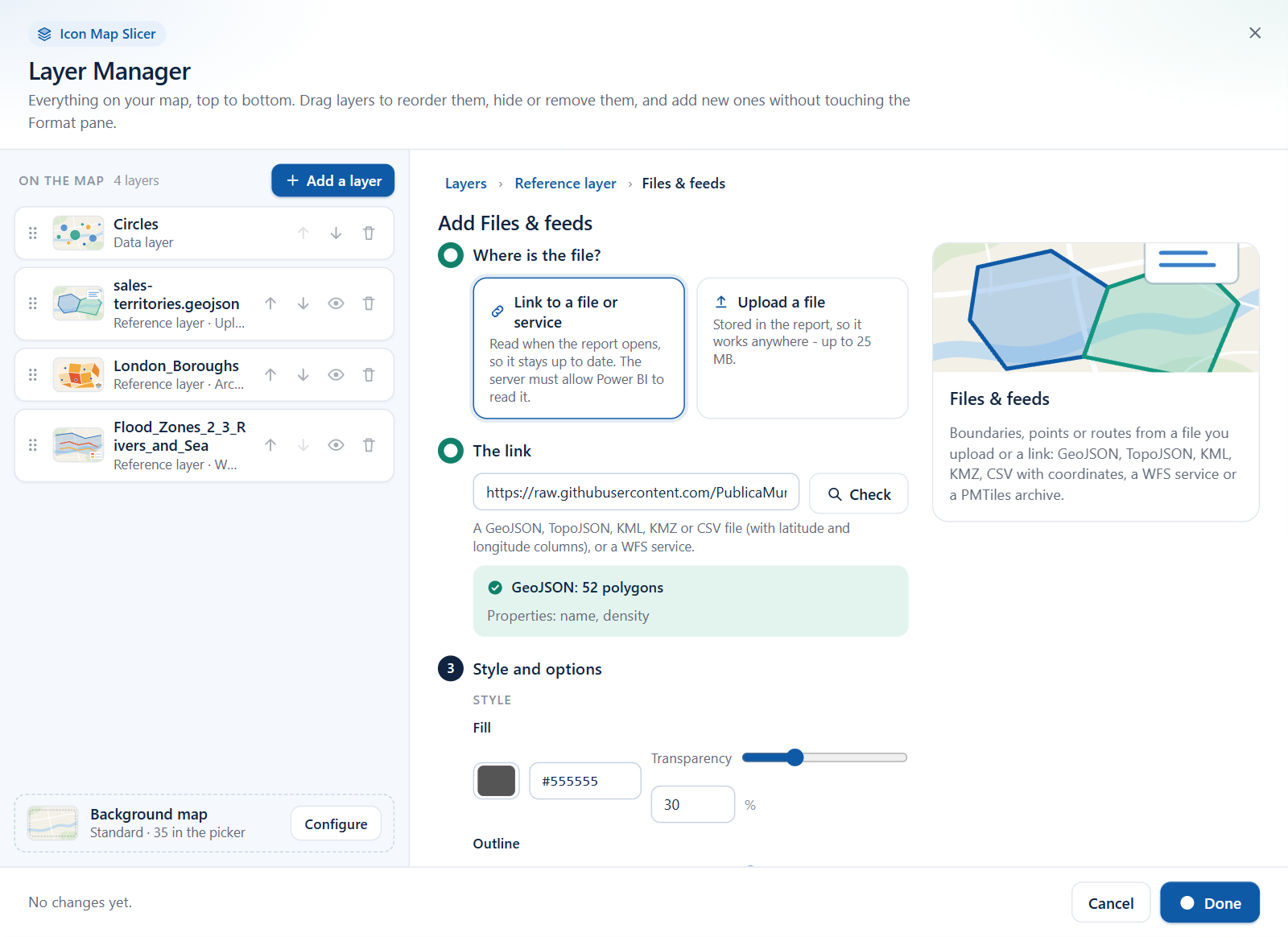This screenshot has height=937, width=1288.
Task: Hide the Flood_Zones layer
Action: coord(336,445)
